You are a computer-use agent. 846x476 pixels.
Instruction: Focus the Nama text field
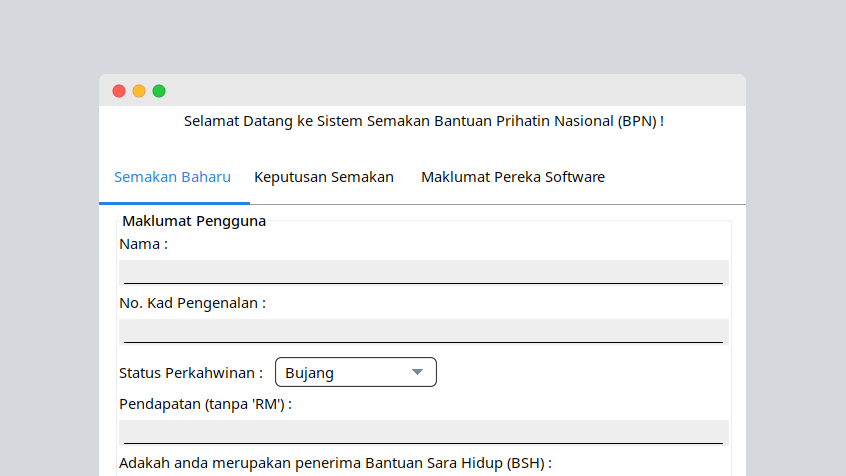coord(423,272)
